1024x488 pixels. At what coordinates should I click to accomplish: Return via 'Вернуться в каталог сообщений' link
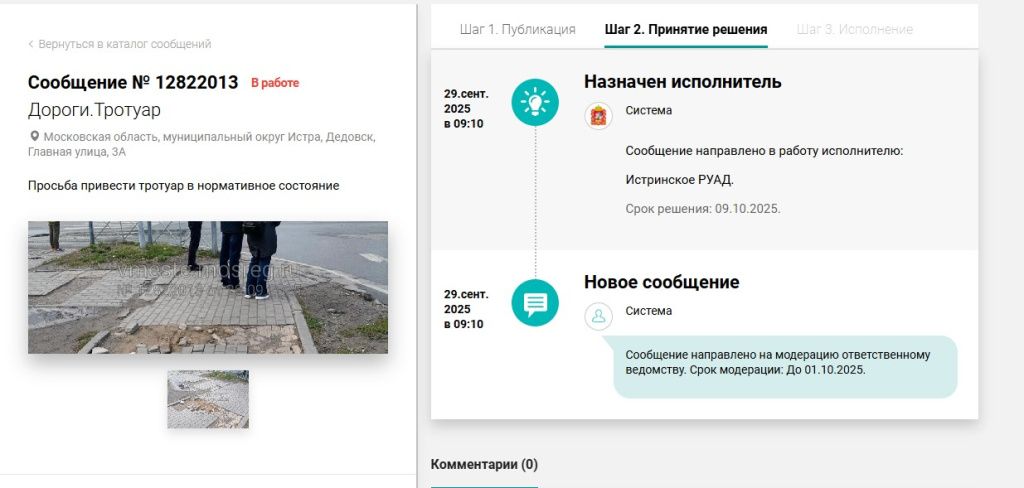point(124,44)
